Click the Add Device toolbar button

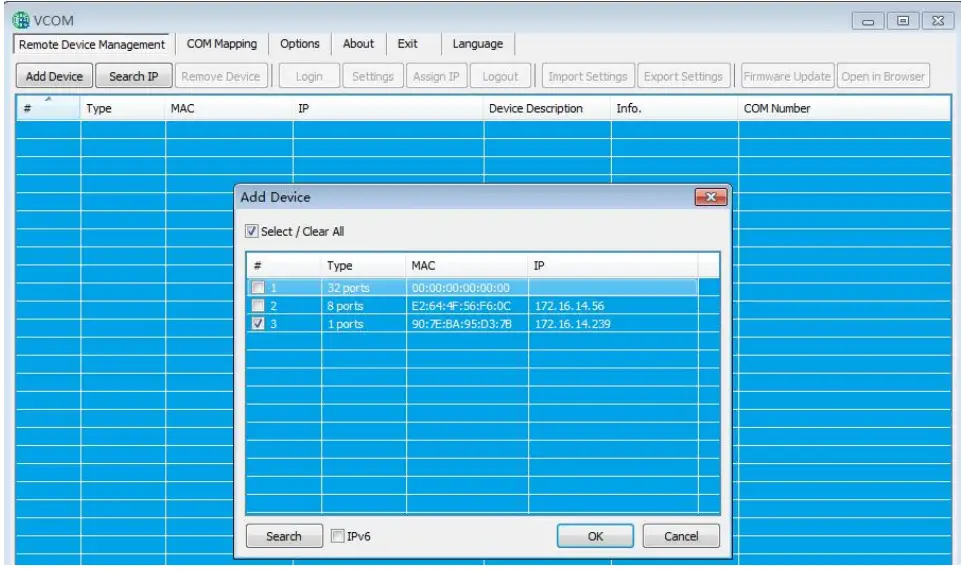click(54, 76)
